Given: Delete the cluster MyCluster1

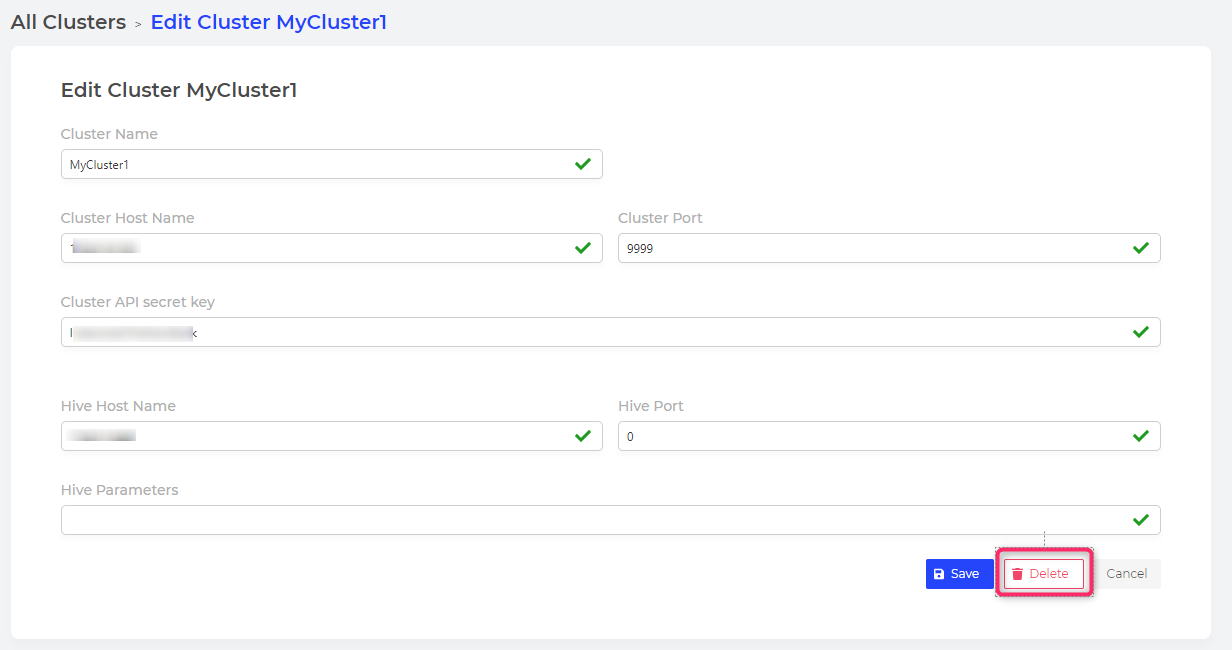Looking at the screenshot, I should coord(1044,574).
